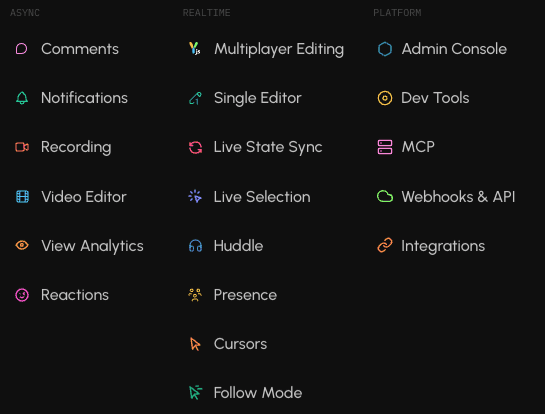The width and height of the screenshot is (545, 414).
Task: Click the orange View Analytics eye icon
Action: coord(22,245)
